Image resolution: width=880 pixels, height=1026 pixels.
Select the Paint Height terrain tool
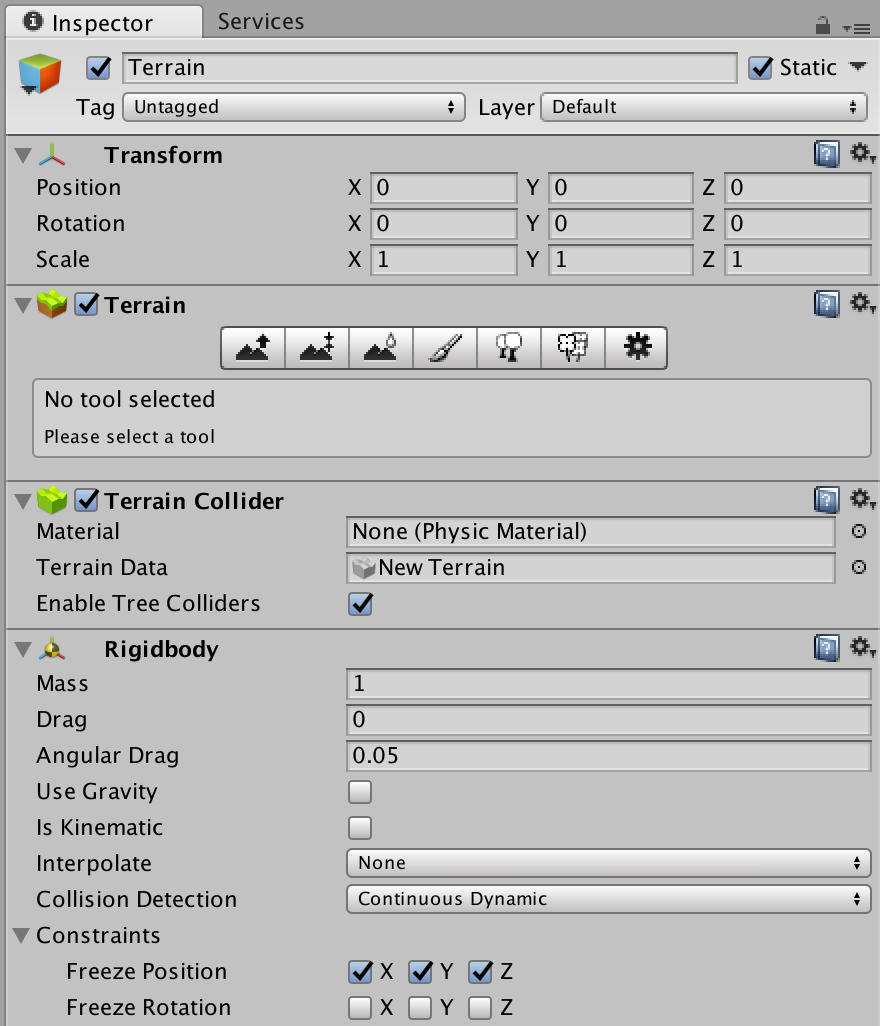(x=317, y=347)
